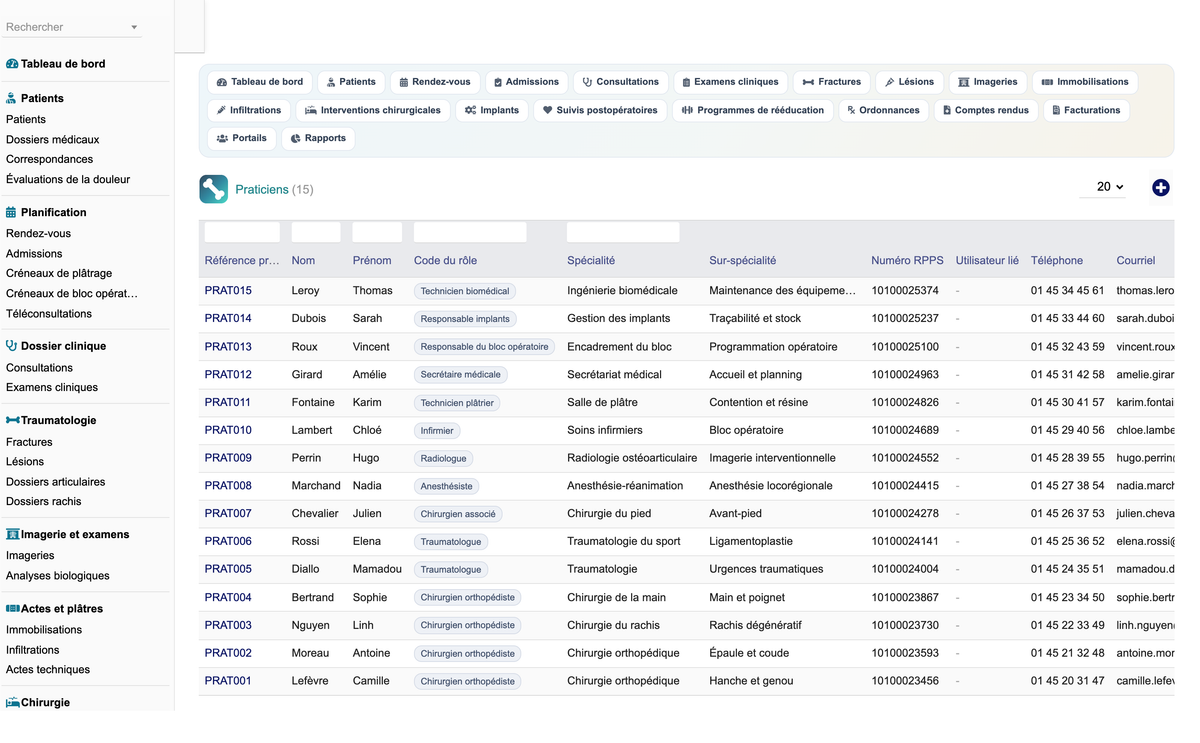Viewport: 1200px width, 743px height.
Task: Click the Radiologue role badge
Action: point(443,458)
